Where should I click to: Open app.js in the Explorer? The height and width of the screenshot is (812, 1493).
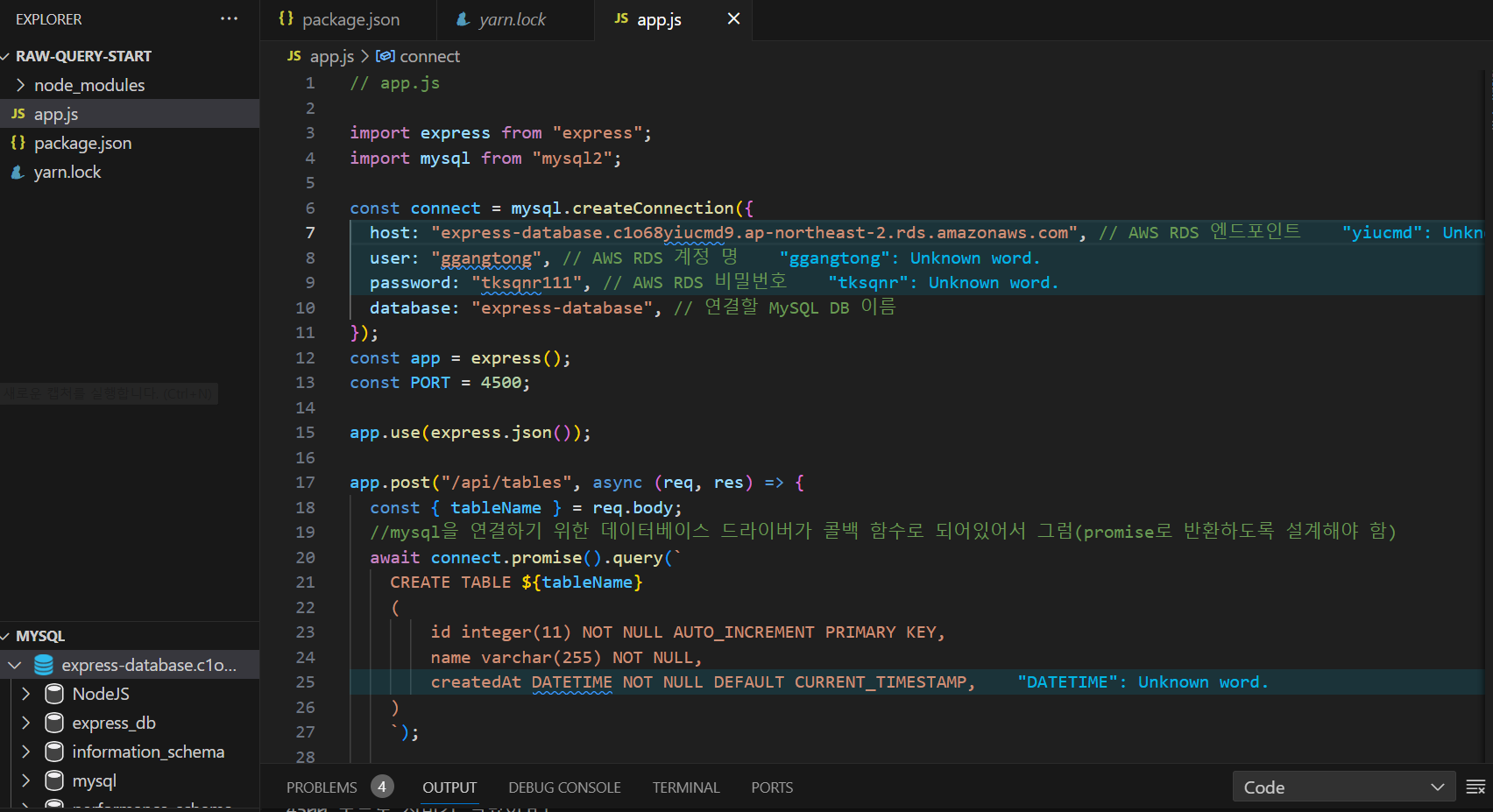(130, 114)
